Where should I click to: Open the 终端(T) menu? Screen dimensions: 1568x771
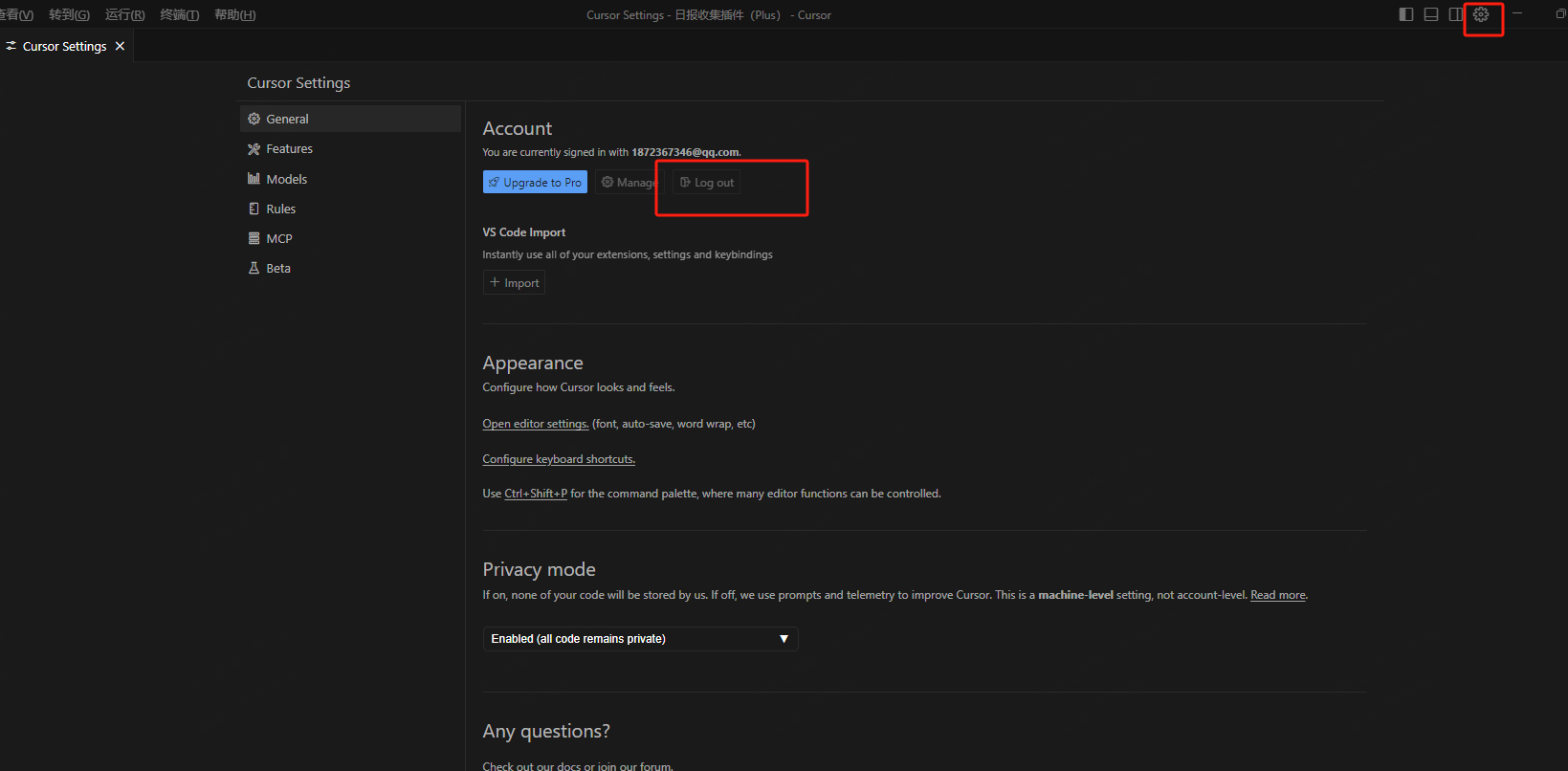click(x=180, y=14)
